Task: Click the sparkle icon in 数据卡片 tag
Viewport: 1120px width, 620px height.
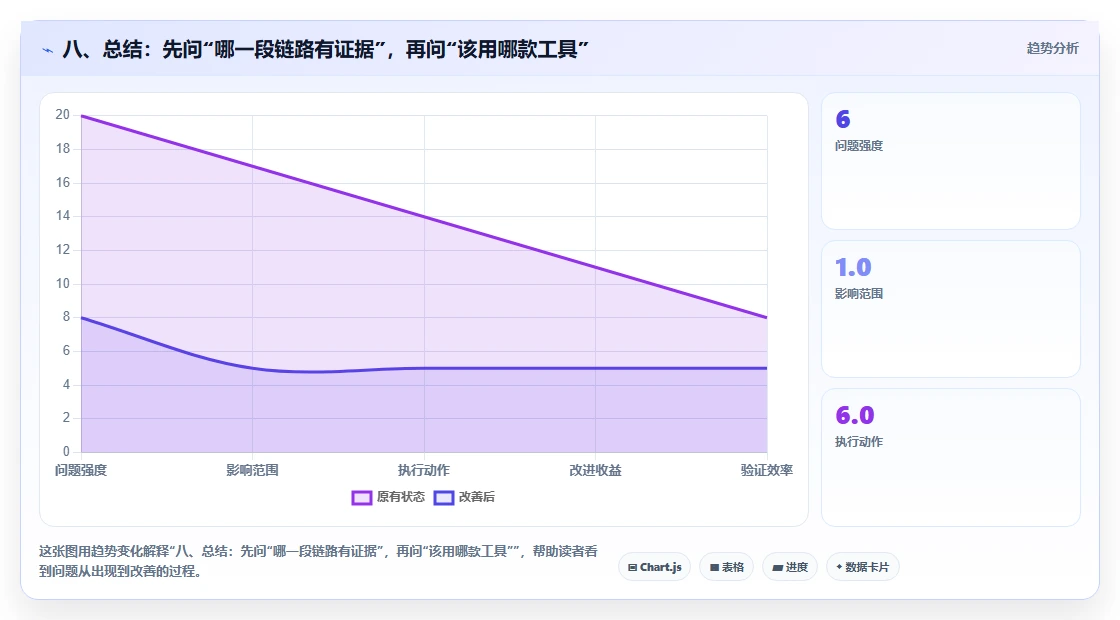Action: pyautogui.click(x=839, y=567)
